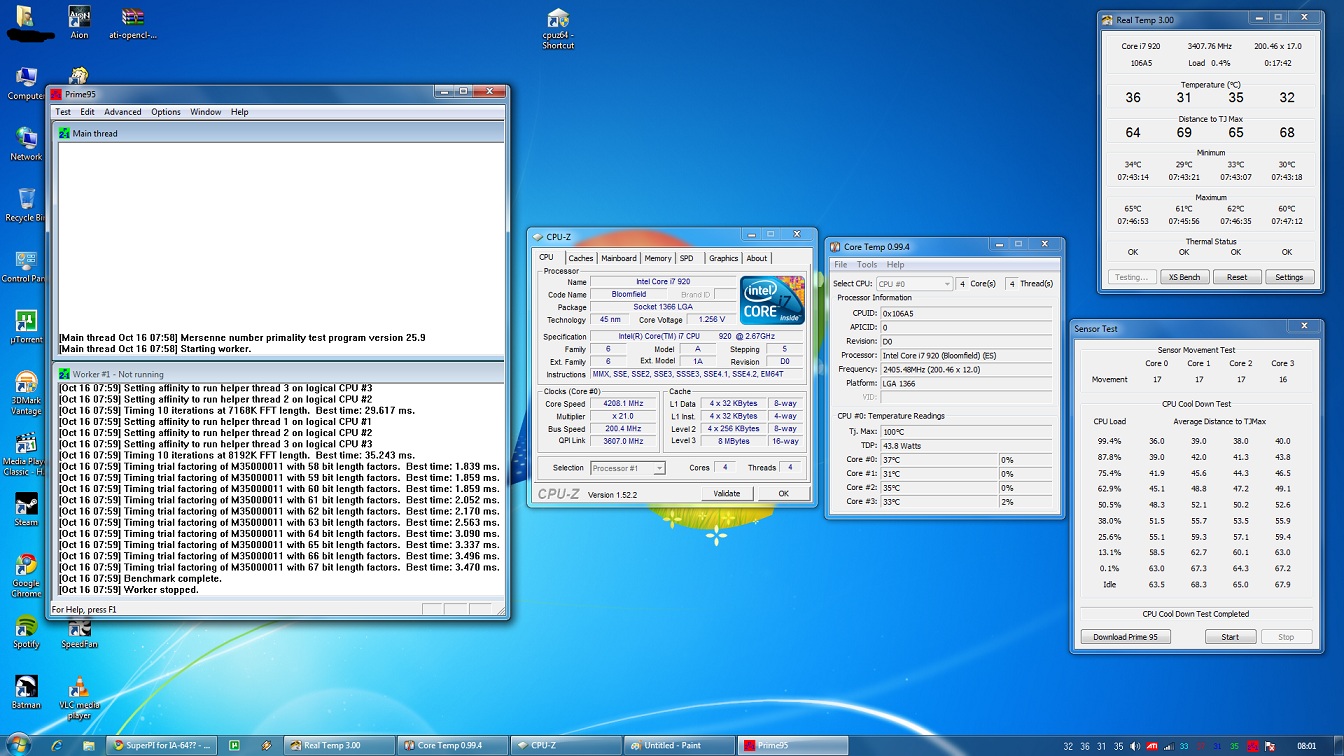Switch to Real Temp 3.00 taskbar button
Image resolution: width=1344 pixels, height=756 pixels.
(x=338, y=745)
